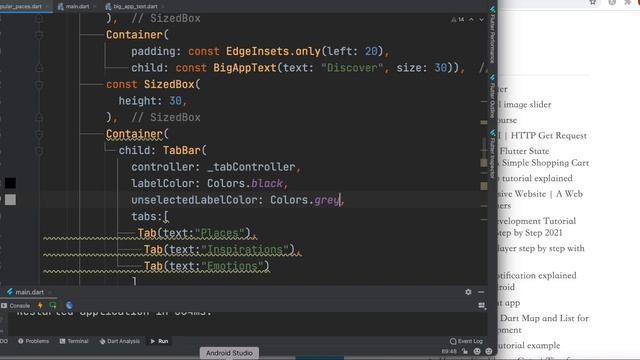640x360 pixels.
Task: Click the line:column position indicator in status bar
Action: tap(449, 351)
